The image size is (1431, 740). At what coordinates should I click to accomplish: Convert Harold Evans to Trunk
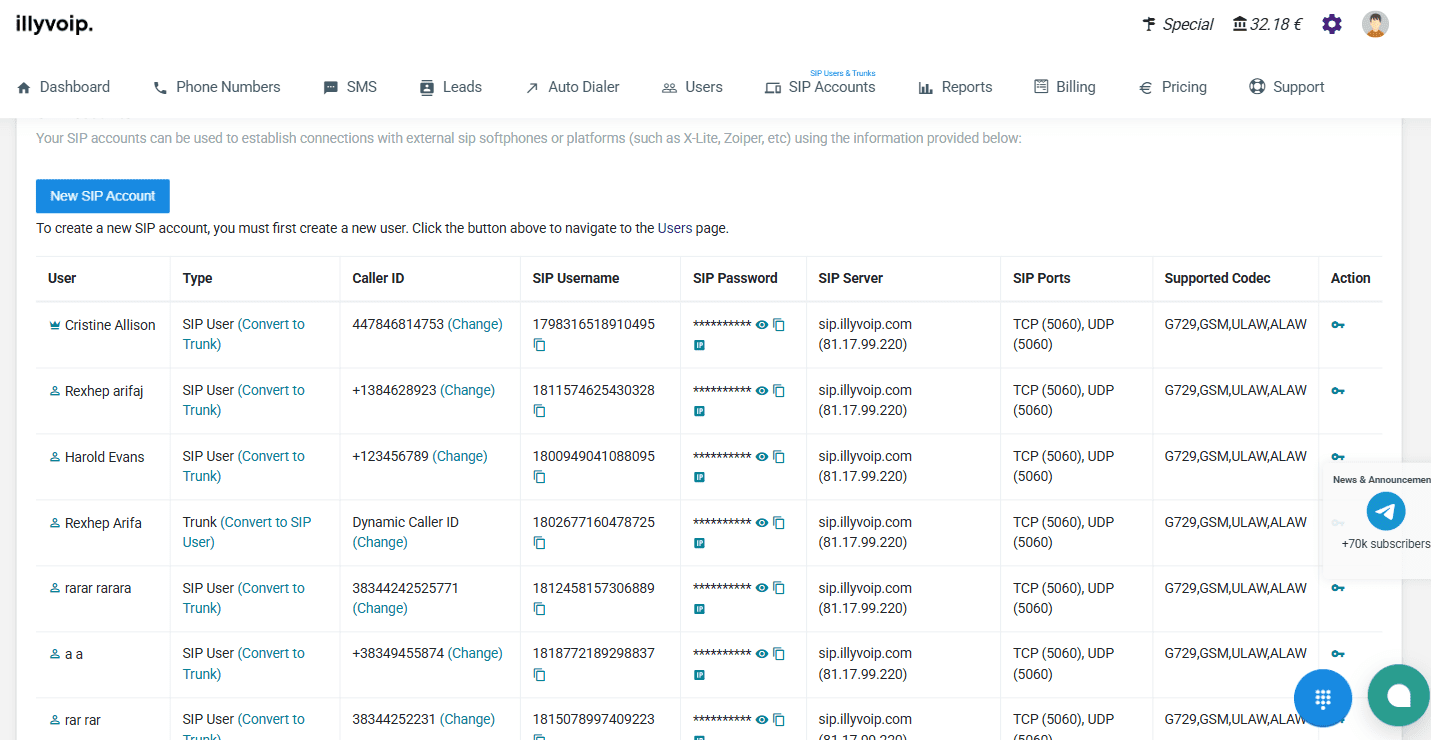270,457
